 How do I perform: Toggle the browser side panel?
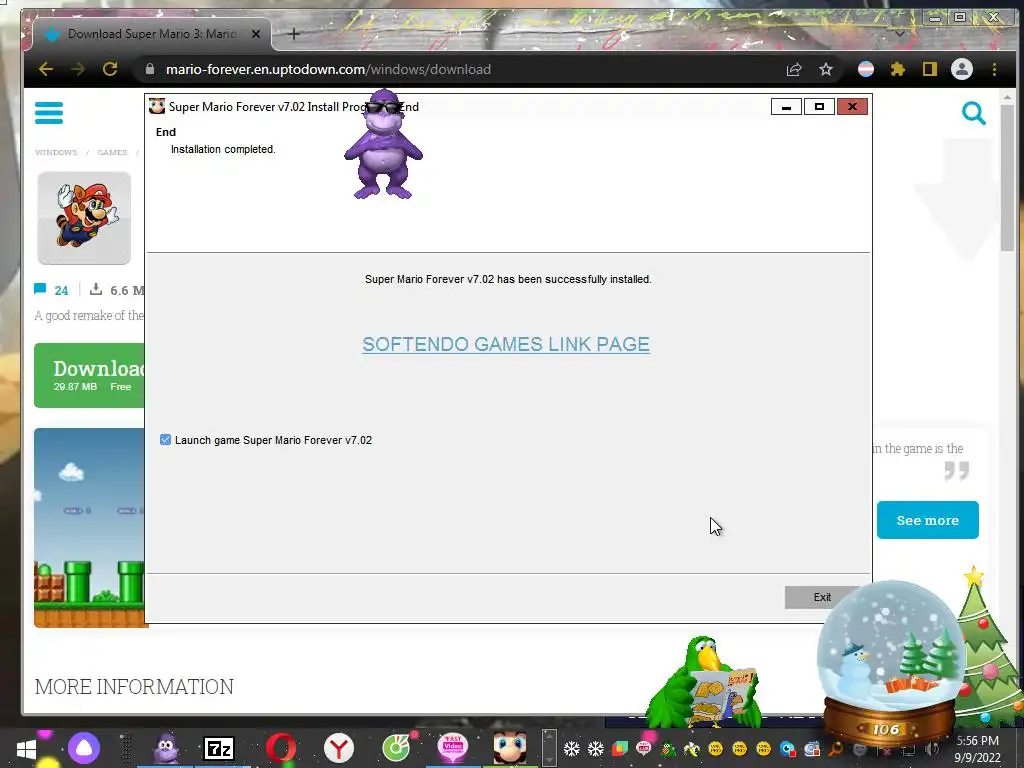930,69
